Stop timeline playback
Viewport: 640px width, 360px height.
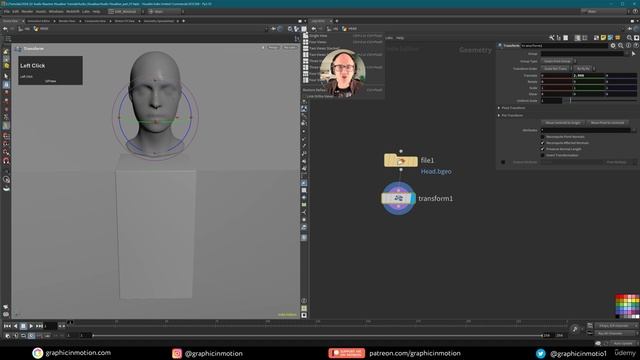pos(23,326)
